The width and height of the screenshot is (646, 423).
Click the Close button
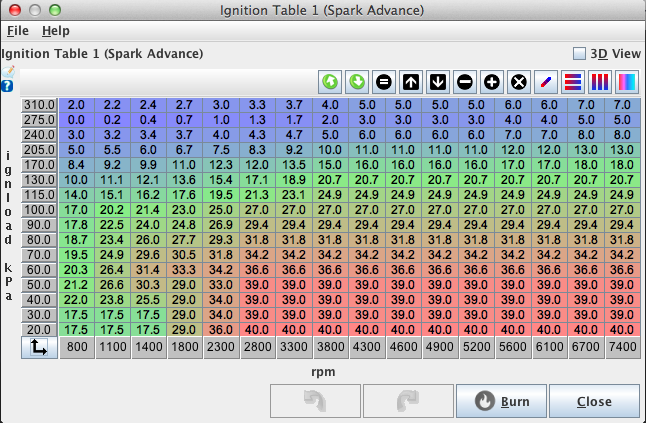tap(593, 401)
